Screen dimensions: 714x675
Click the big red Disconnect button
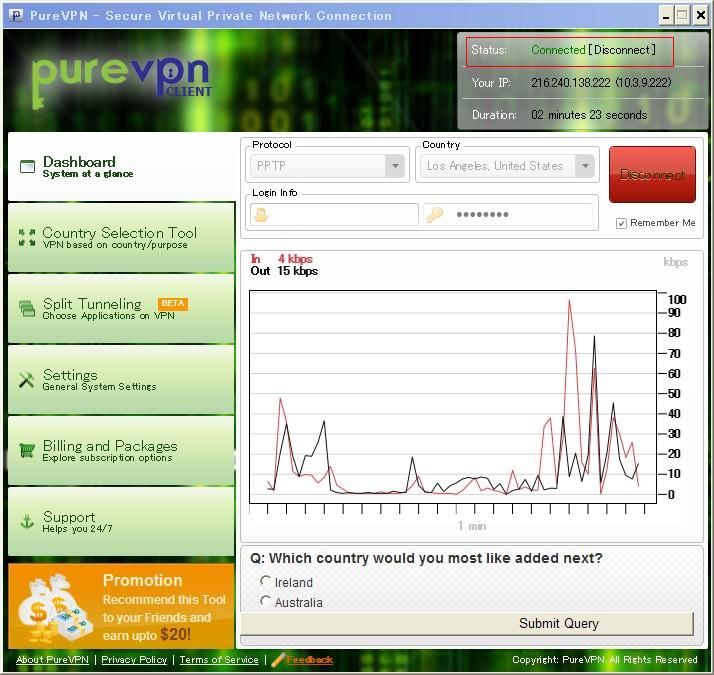tap(652, 174)
